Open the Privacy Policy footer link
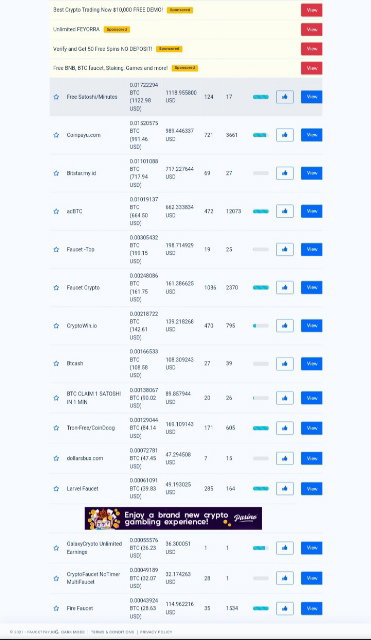 (156, 632)
